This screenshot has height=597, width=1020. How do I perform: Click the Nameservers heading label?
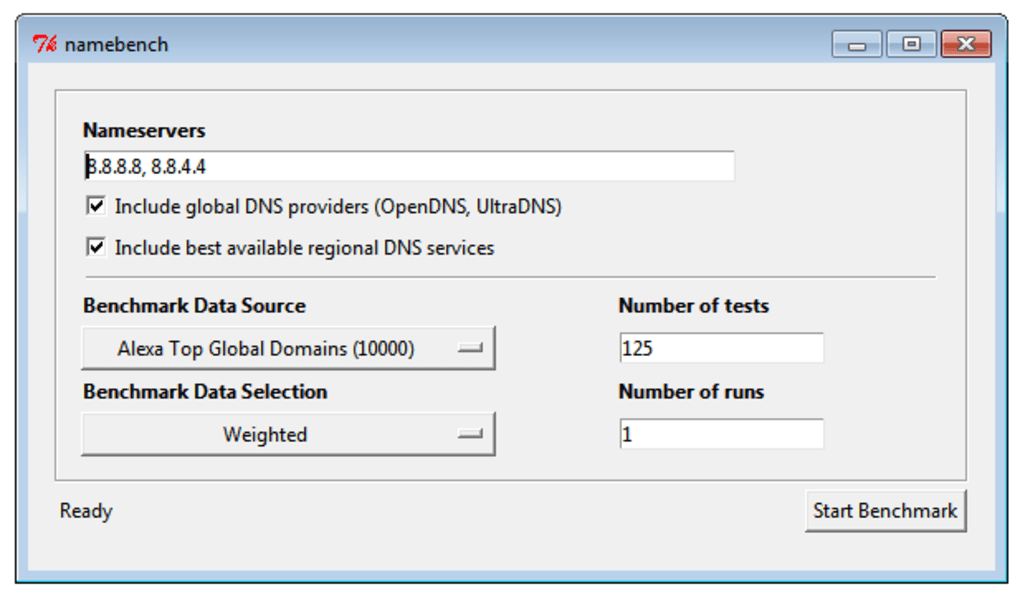click(x=144, y=131)
